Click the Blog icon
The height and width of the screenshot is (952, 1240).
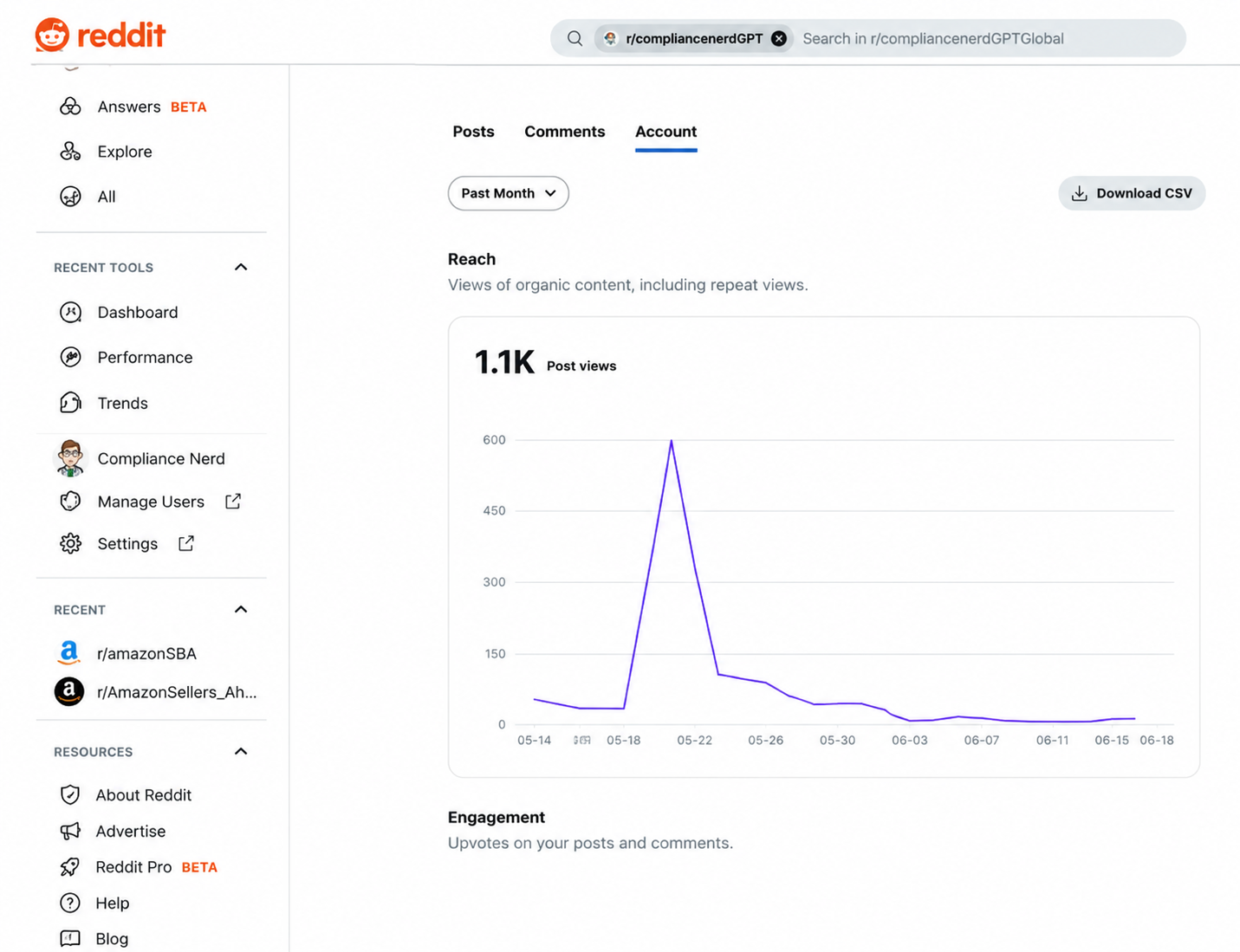[70, 938]
